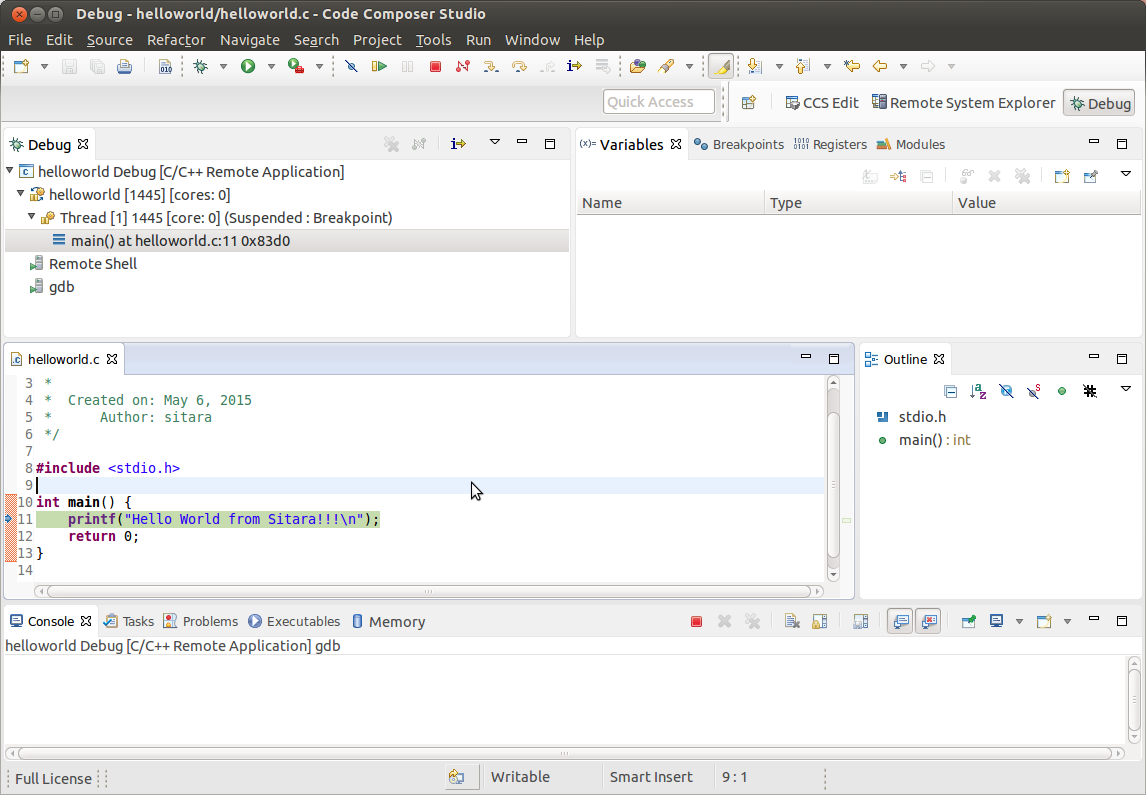Open the Run toolbar dropdown arrow
The width and height of the screenshot is (1146, 795).
271,66
